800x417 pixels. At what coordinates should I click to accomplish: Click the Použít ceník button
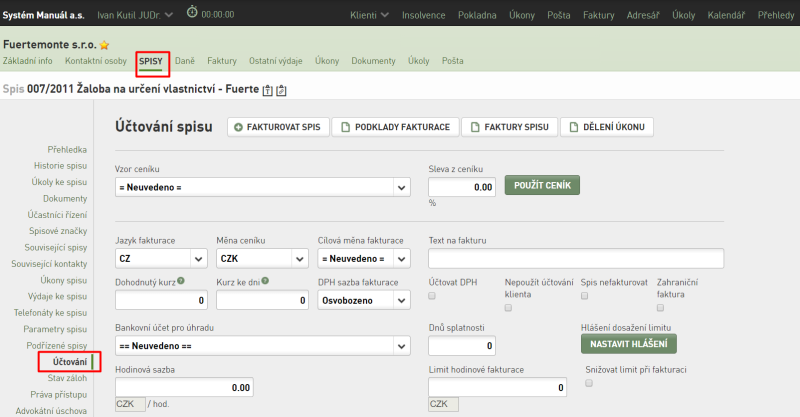pyautogui.click(x=542, y=185)
